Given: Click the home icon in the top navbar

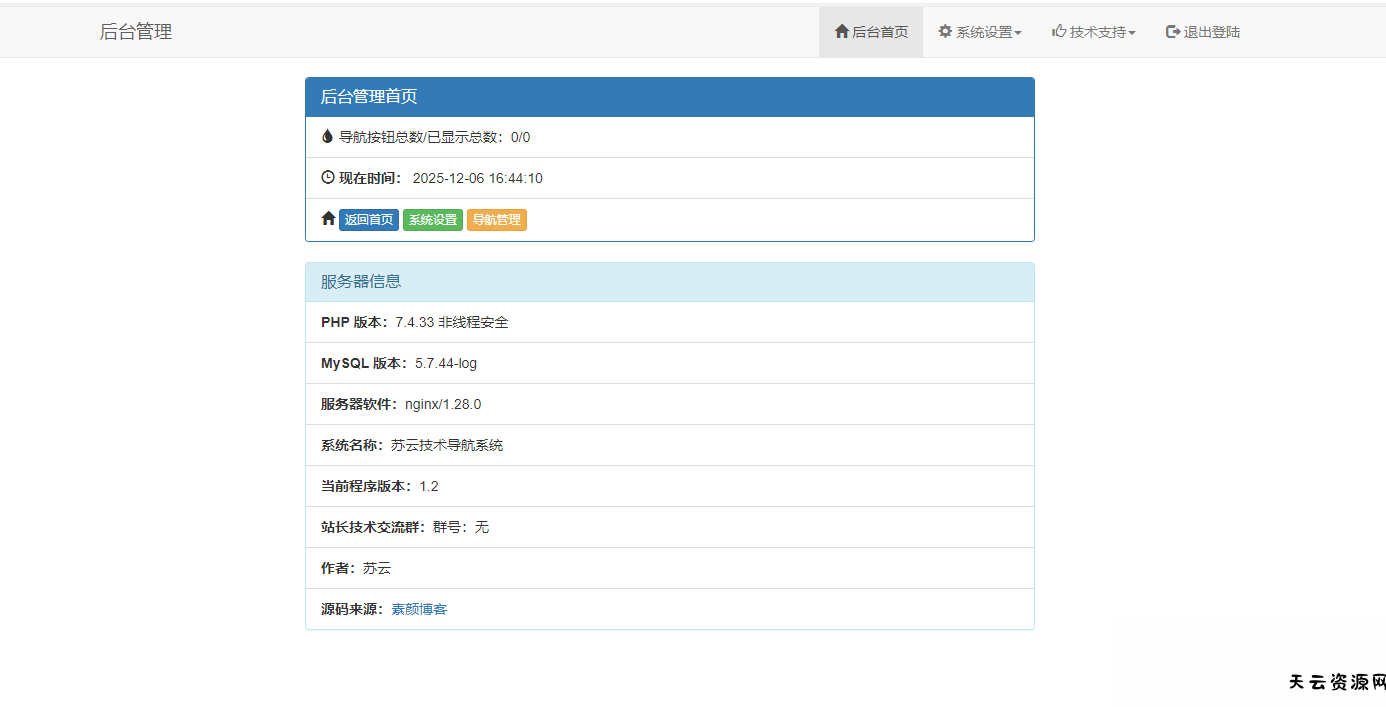Looking at the screenshot, I should (841, 31).
